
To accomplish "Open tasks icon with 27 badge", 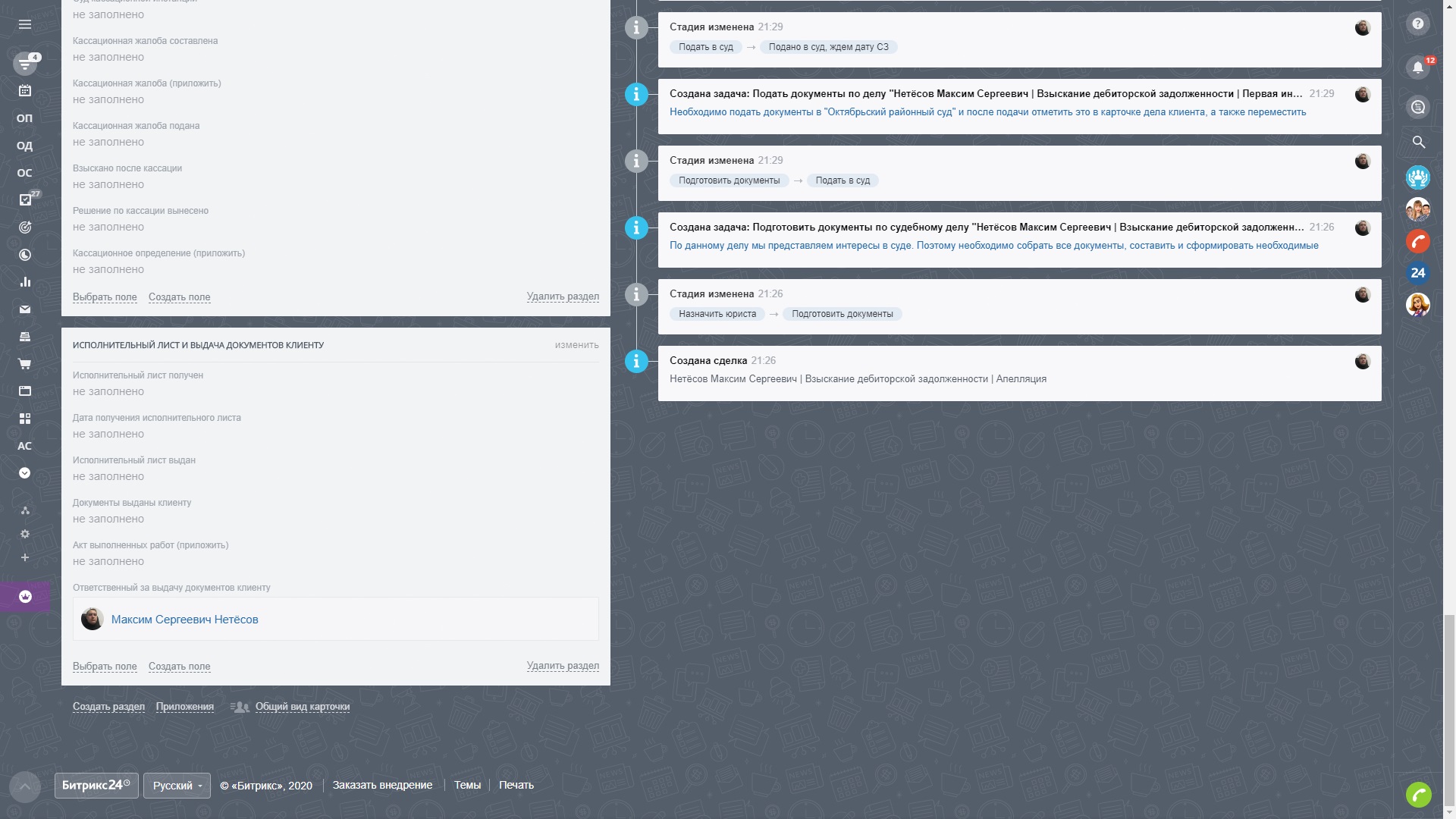I will (x=25, y=199).
